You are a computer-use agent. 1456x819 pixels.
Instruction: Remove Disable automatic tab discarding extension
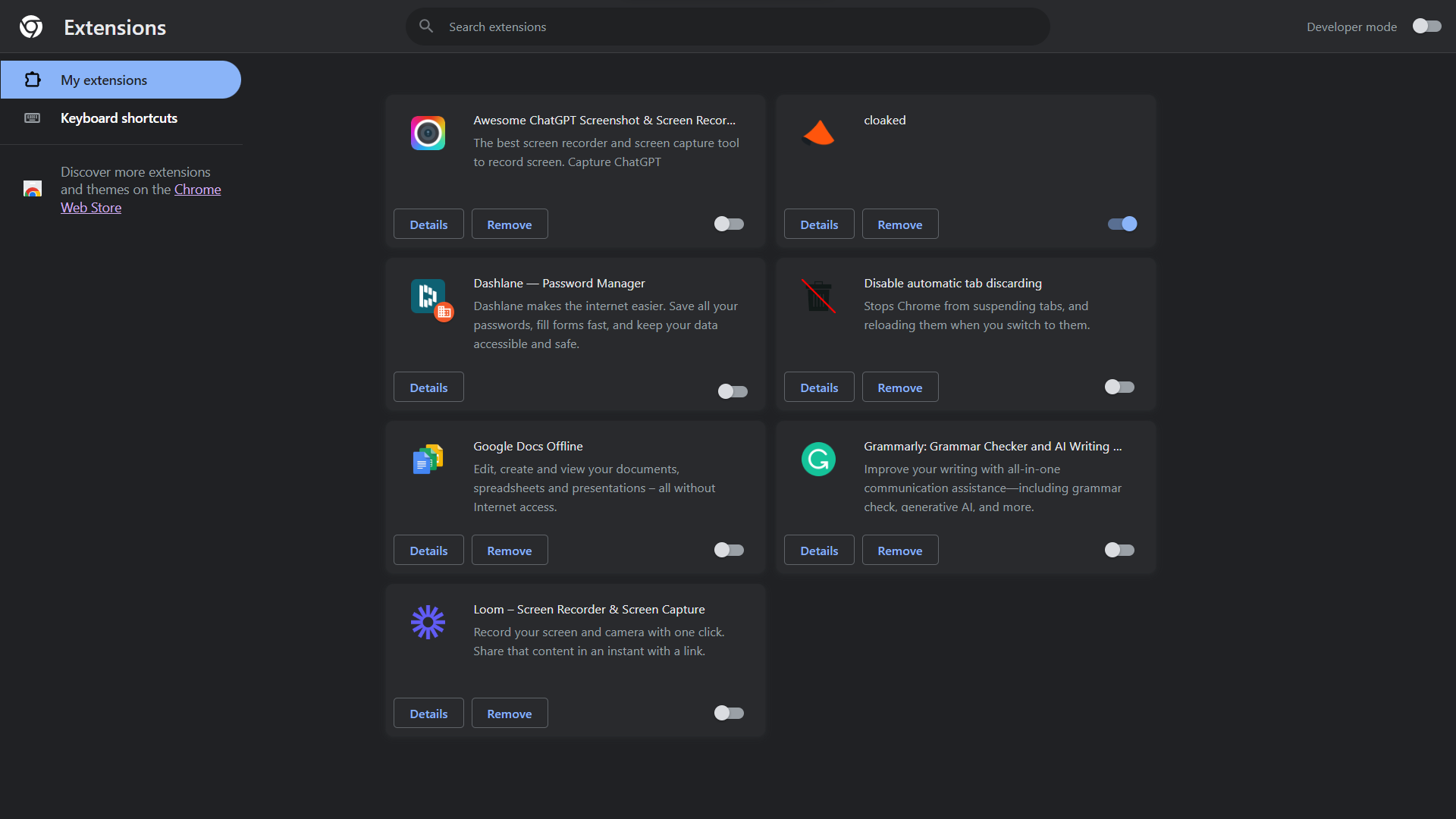coord(900,387)
